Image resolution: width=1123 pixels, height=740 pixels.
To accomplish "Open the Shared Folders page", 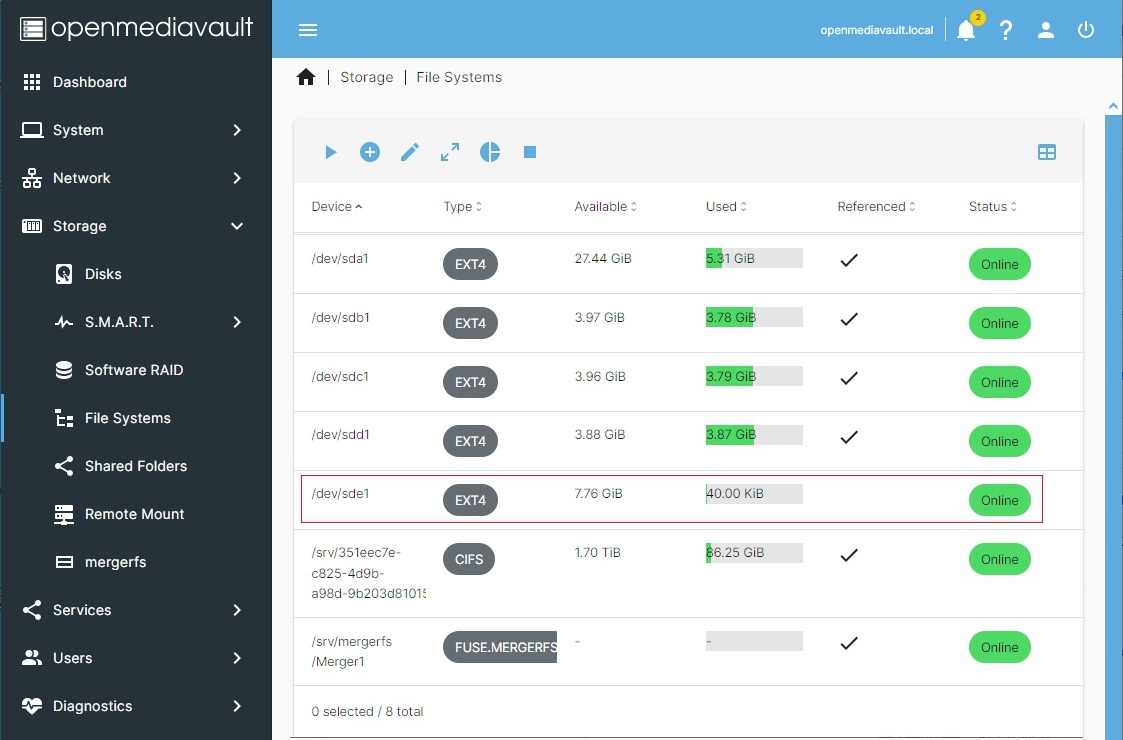I will 138,465.
